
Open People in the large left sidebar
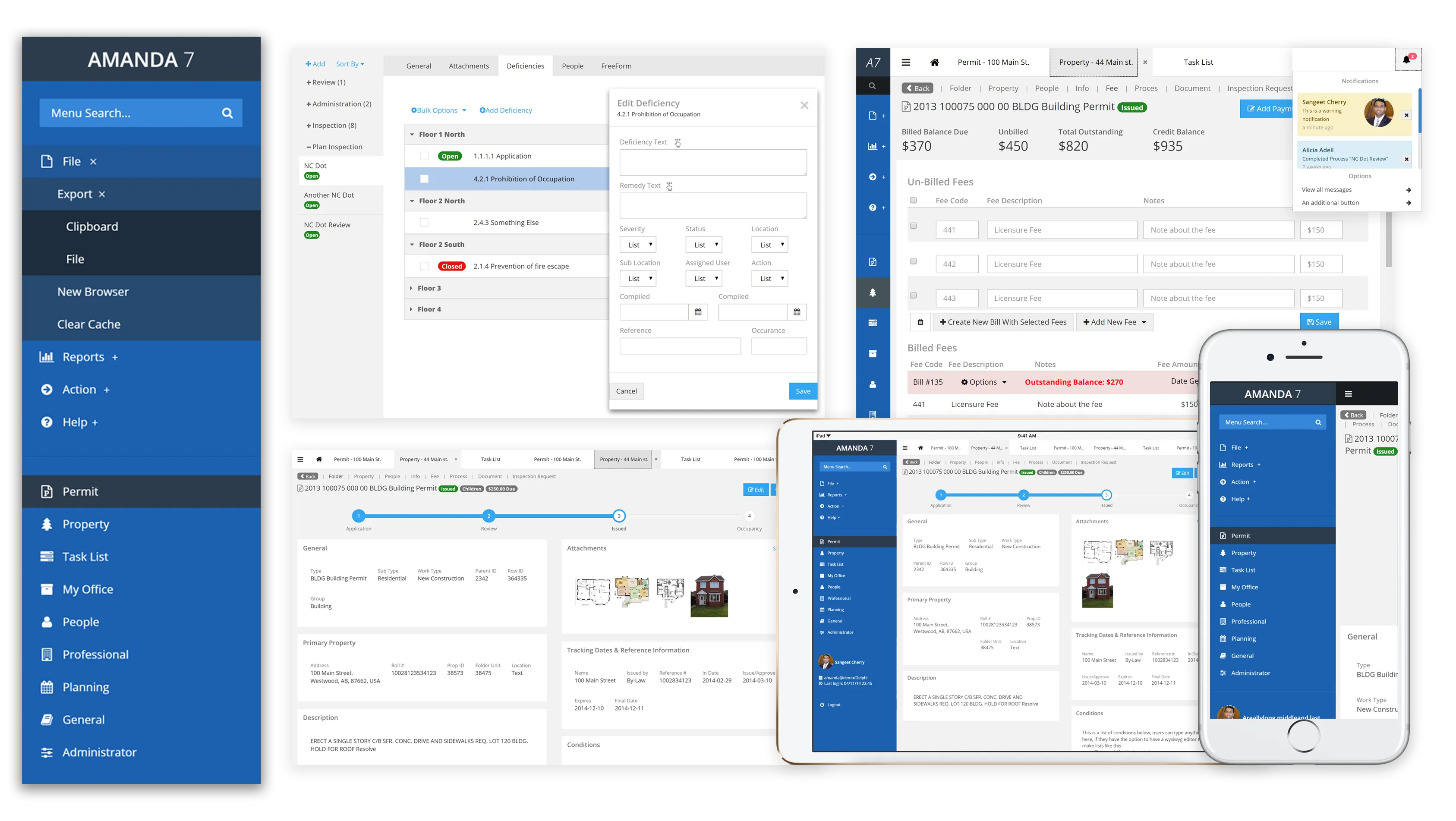tap(141, 622)
